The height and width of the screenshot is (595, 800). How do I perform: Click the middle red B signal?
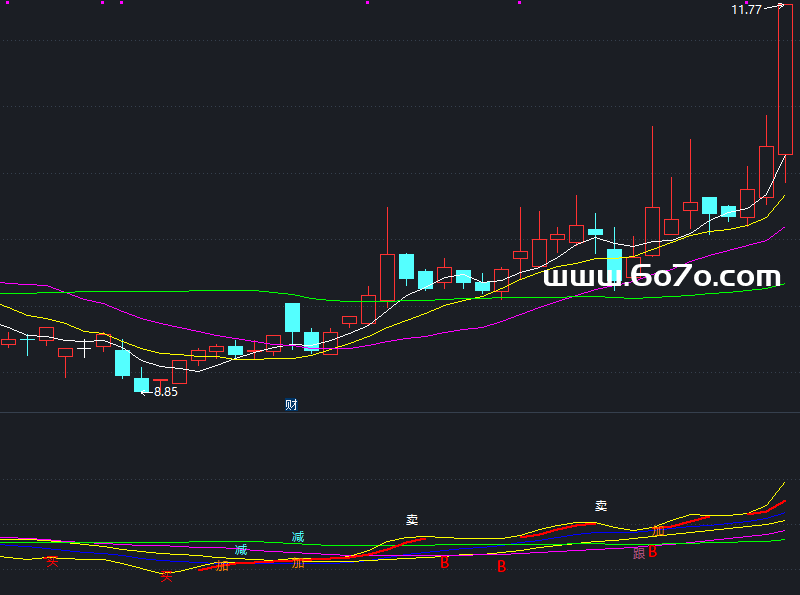[502, 567]
